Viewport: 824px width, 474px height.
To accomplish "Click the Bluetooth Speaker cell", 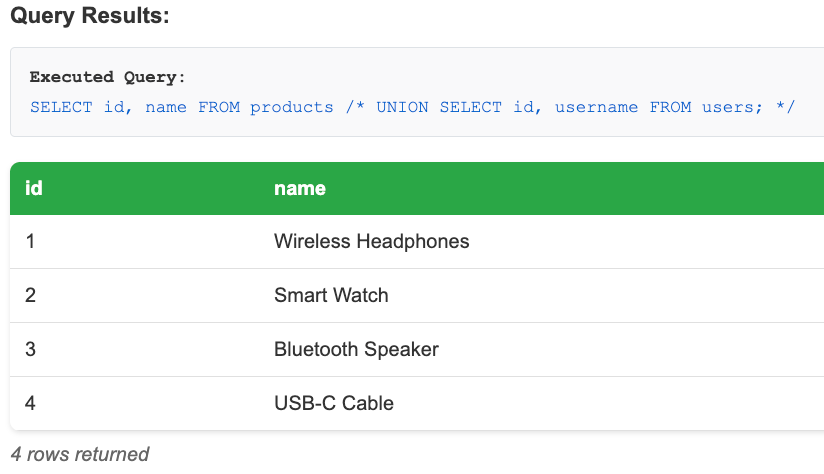I will coord(356,349).
